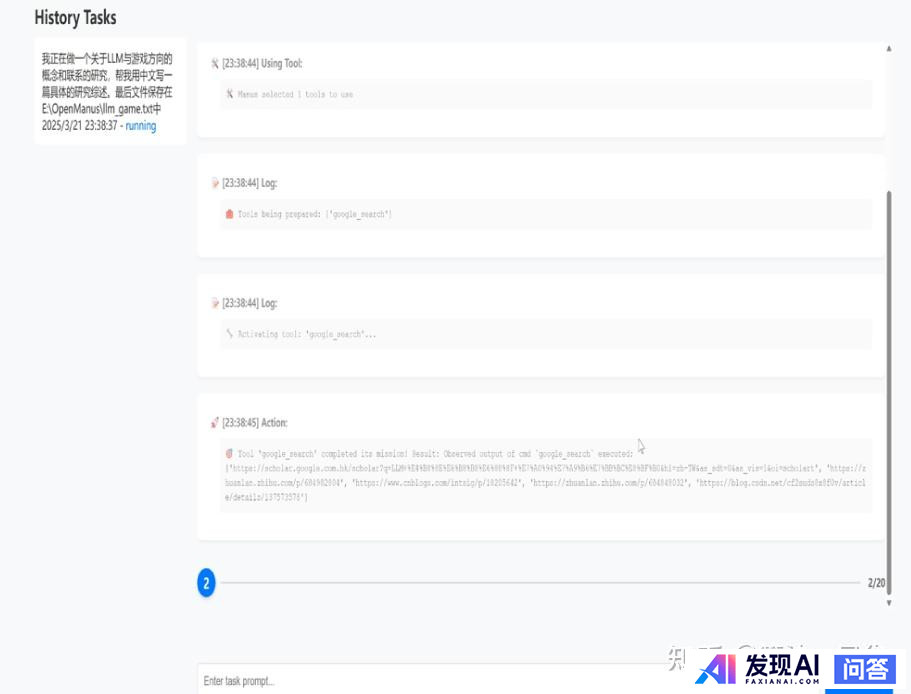Click the Log header above 'Tools being prepared'
This screenshot has height=694, width=911.
tap(249, 183)
